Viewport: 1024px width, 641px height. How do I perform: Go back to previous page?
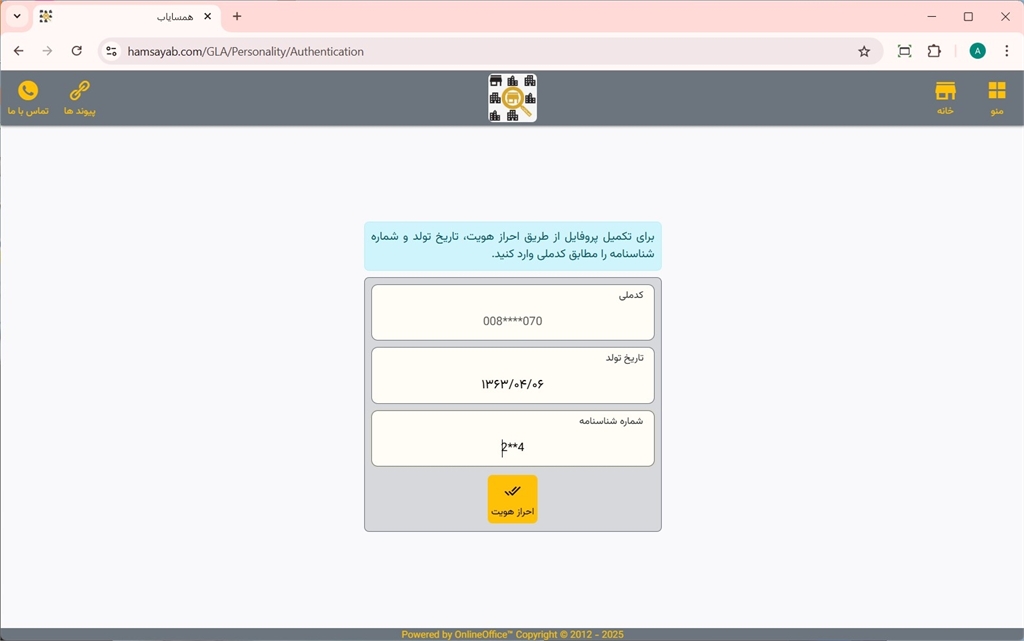(18, 51)
